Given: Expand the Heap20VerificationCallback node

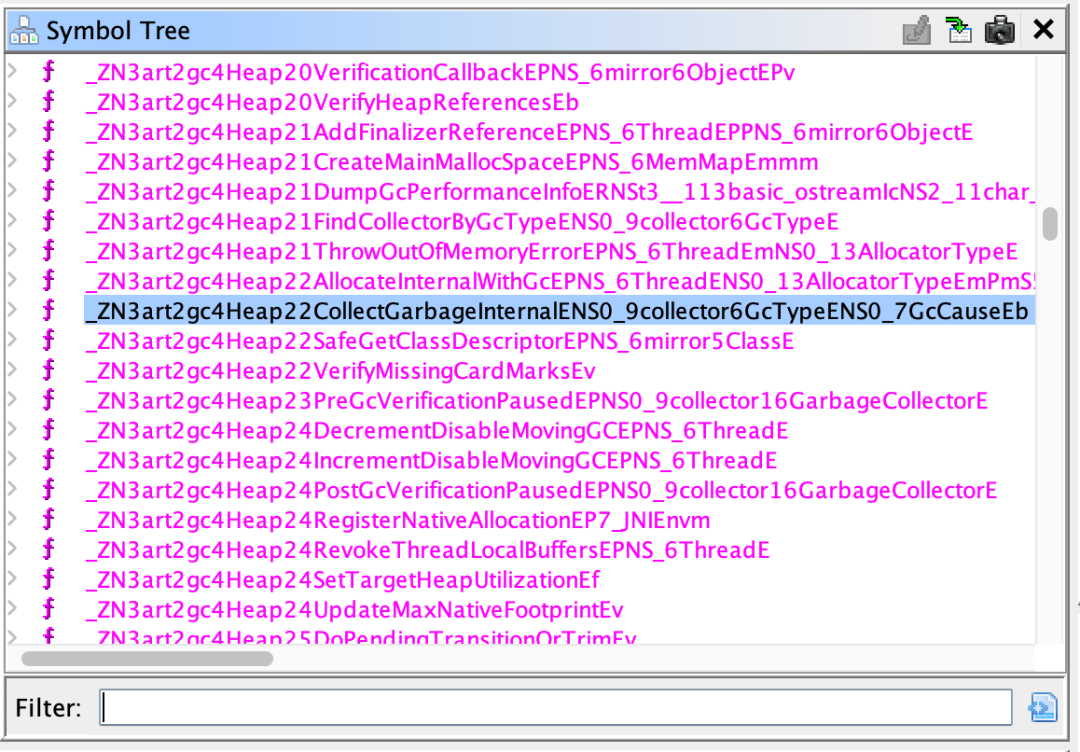Looking at the screenshot, I should click(x=12, y=70).
